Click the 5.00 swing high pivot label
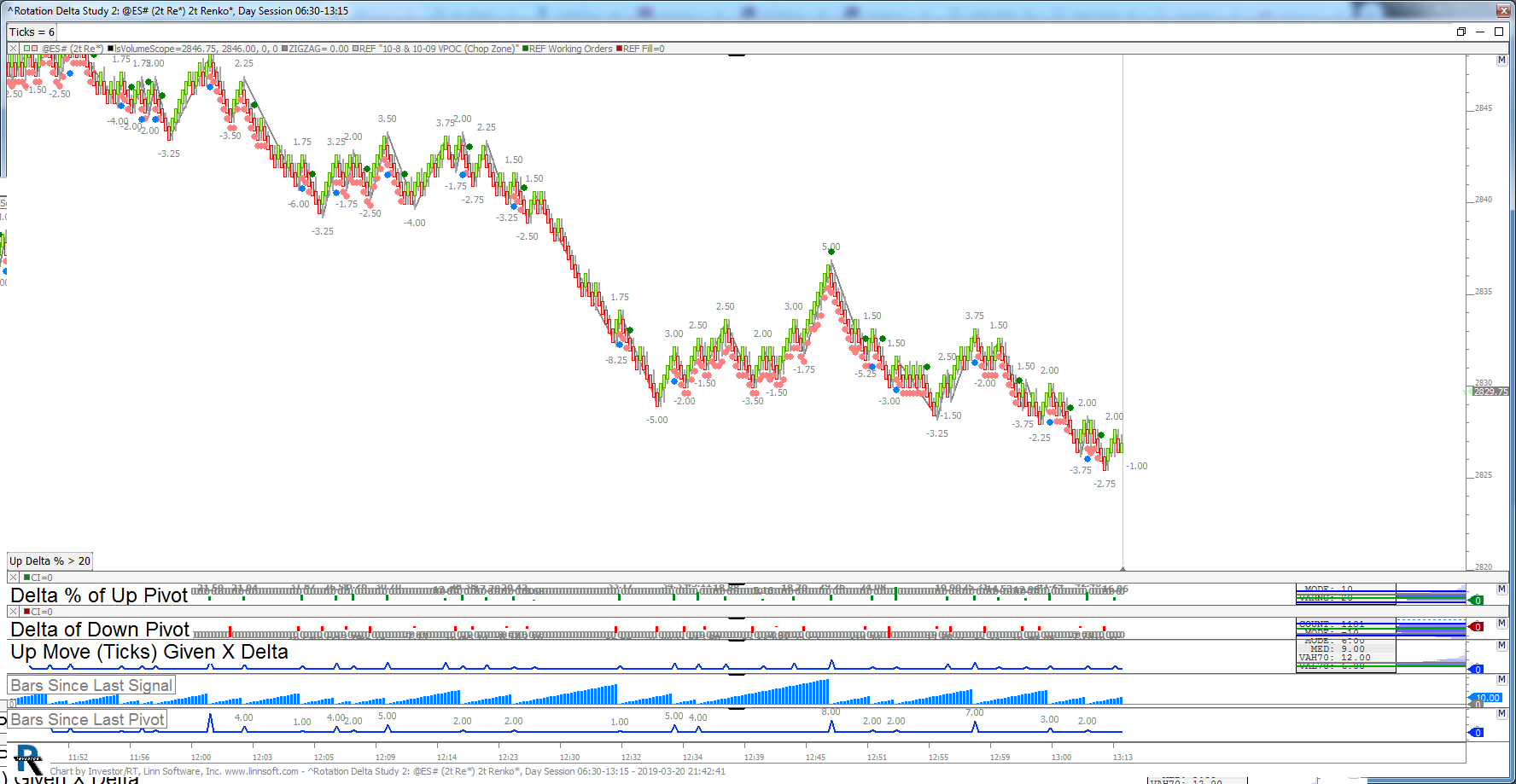This screenshot has height=784, width=1516. click(x=831, y=247)
